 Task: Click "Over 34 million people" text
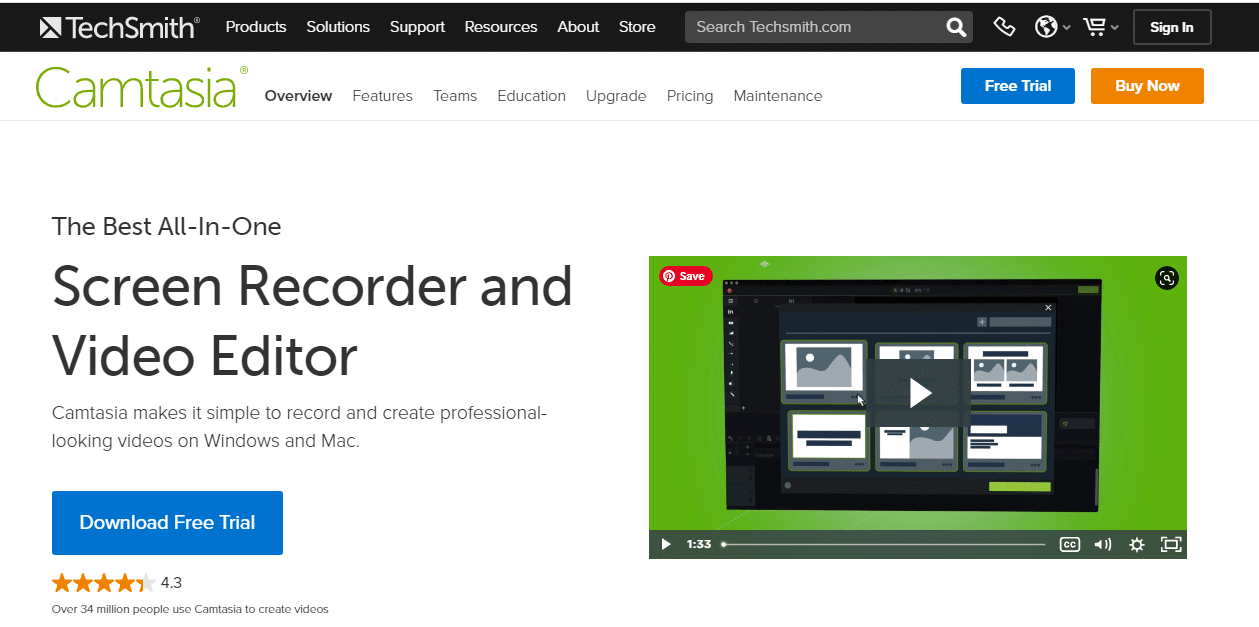[x=190, y=609]
